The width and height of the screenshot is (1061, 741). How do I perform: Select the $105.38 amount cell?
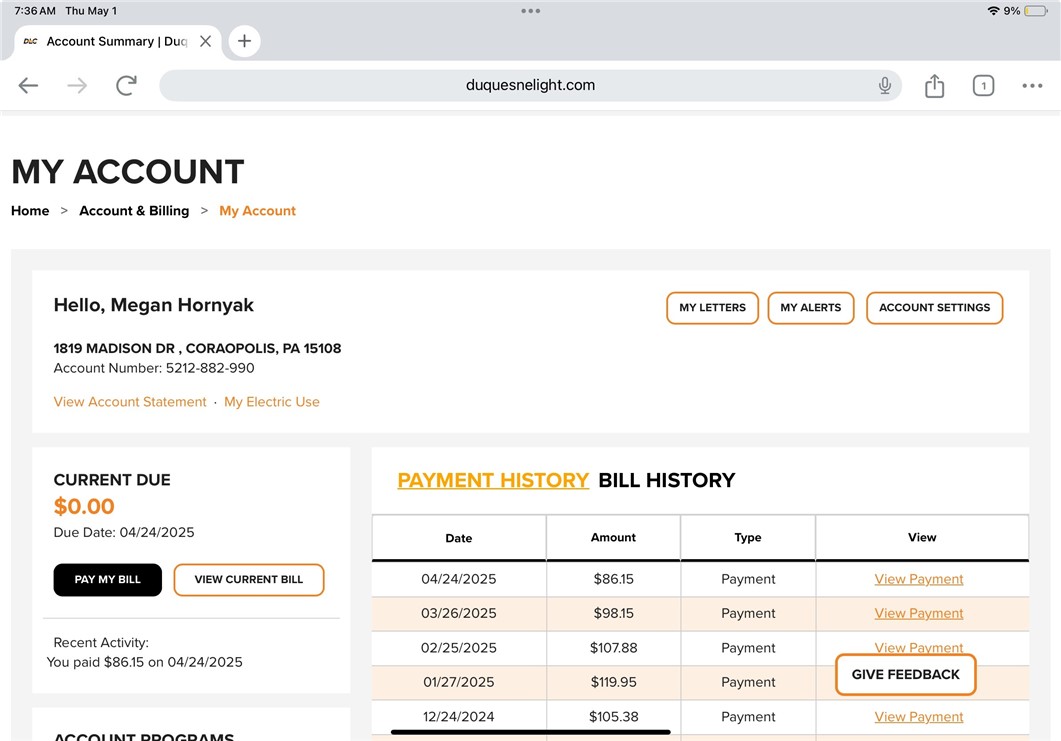(x=614, y=717)
